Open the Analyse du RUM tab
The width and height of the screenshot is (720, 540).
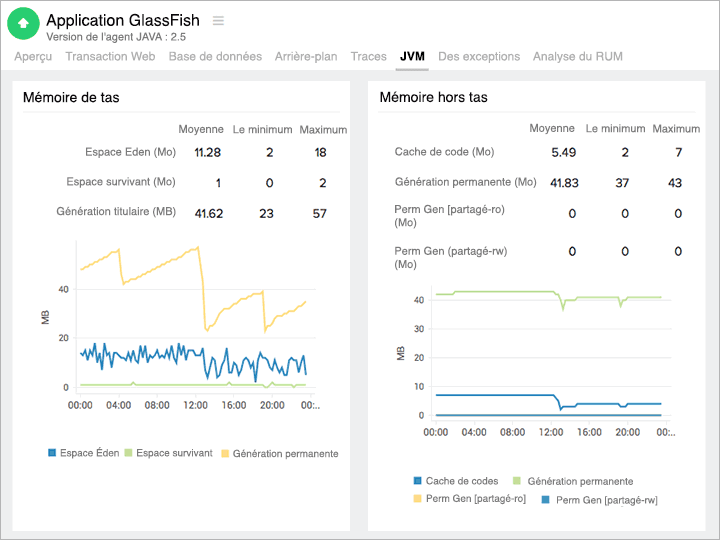(577, 57)
